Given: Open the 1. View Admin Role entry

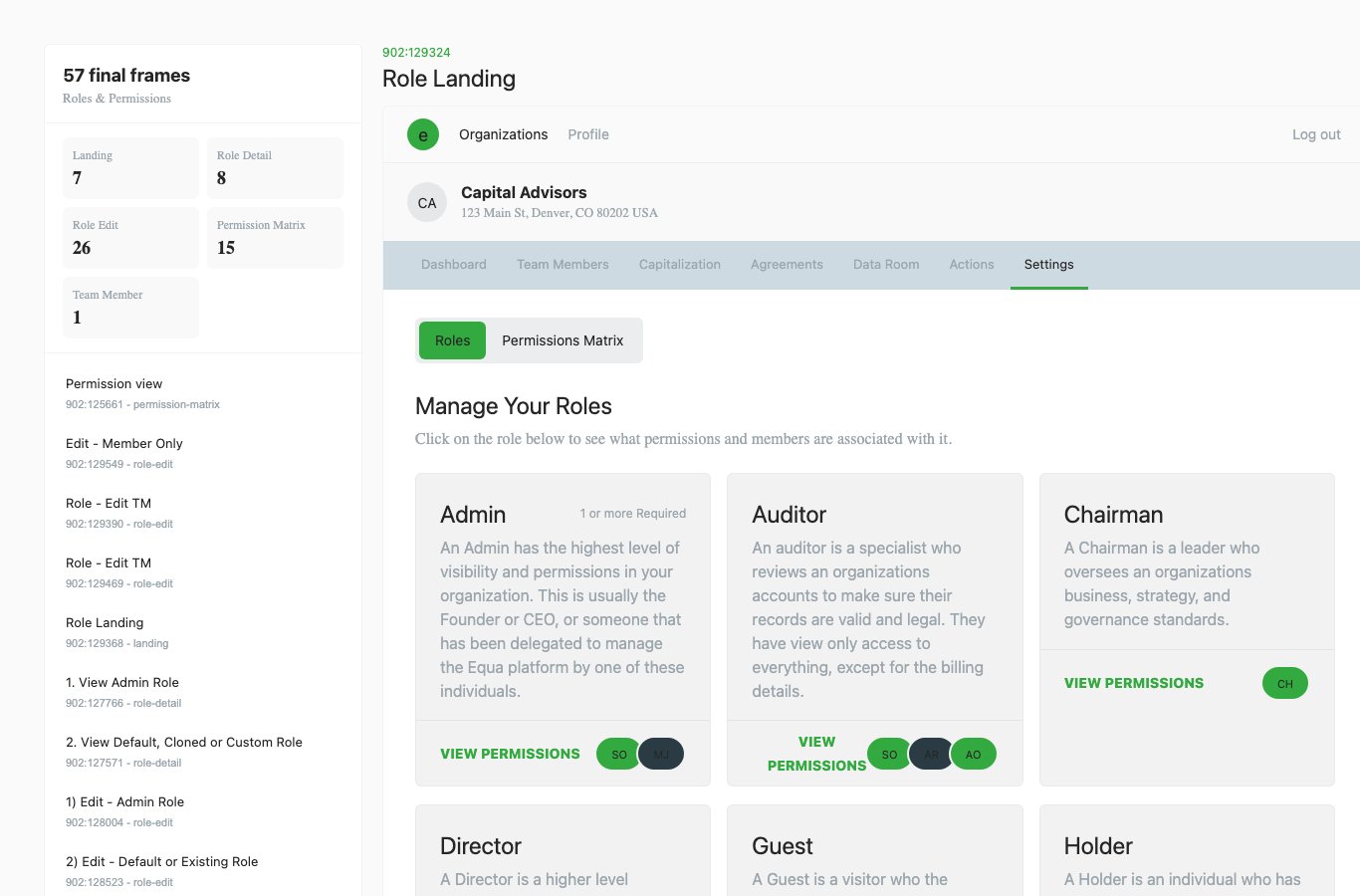Looking at the screenshot, I should (203, 692).
